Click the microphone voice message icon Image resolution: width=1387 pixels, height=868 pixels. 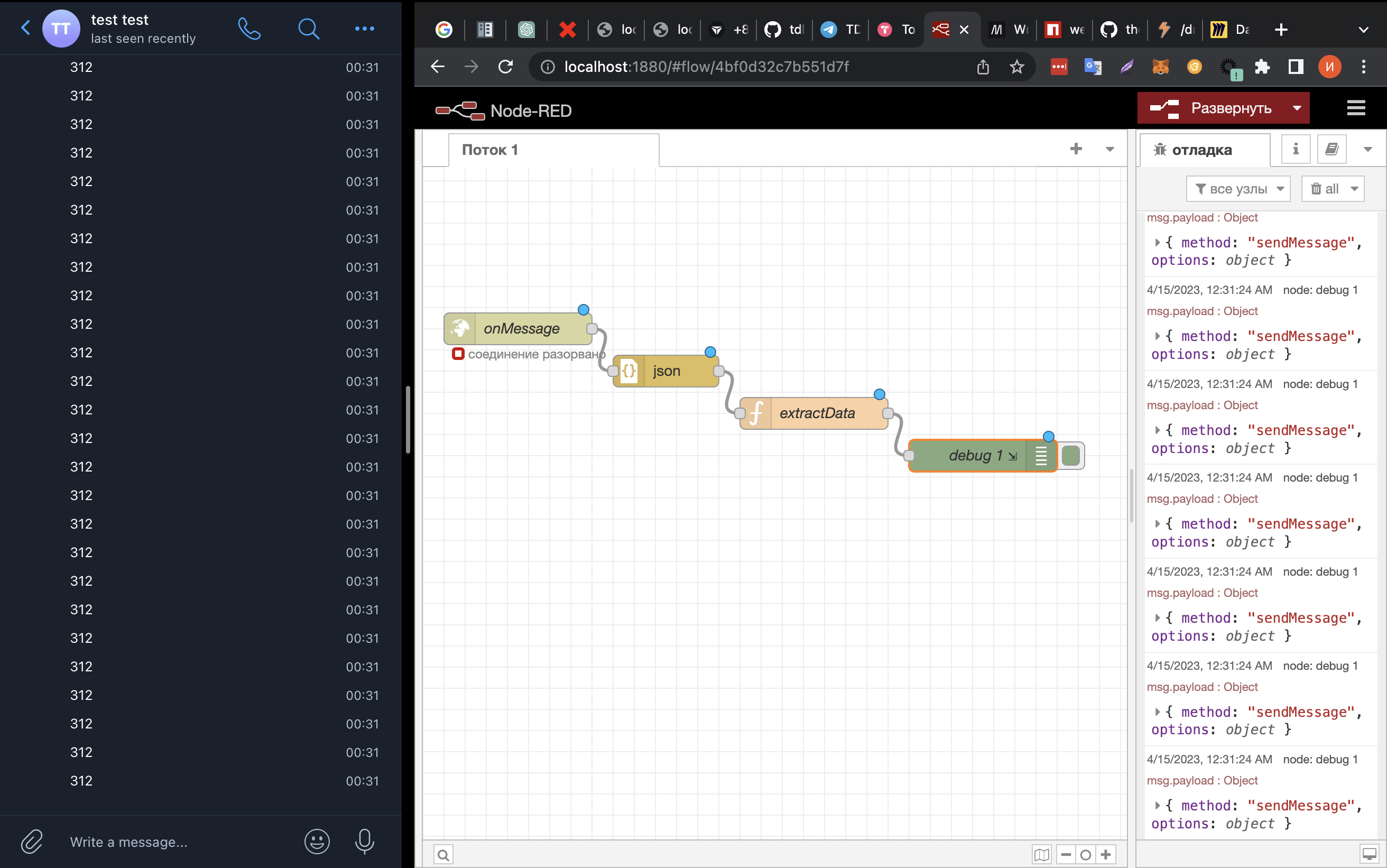point(364,842)
